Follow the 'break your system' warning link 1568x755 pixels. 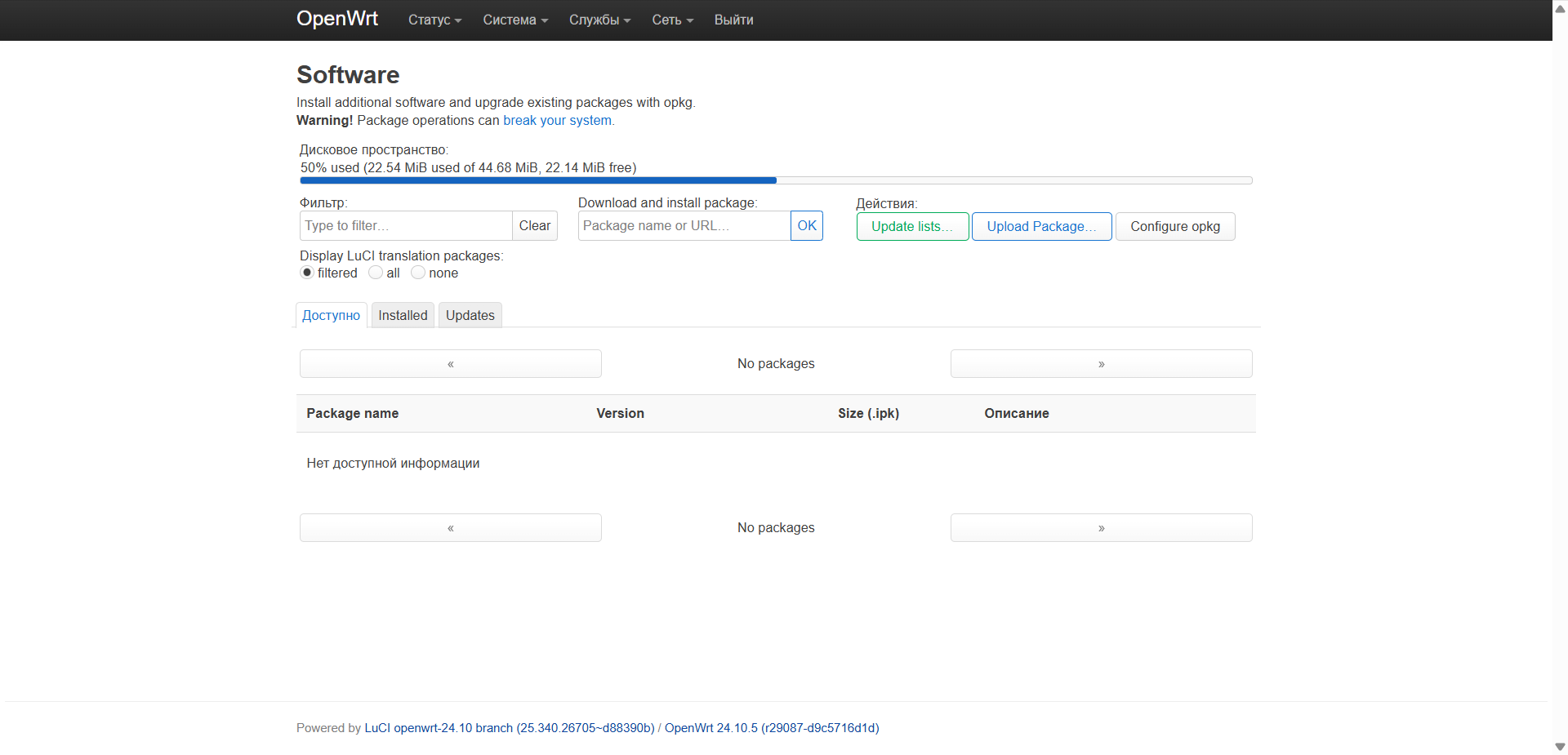coord(558,120)
